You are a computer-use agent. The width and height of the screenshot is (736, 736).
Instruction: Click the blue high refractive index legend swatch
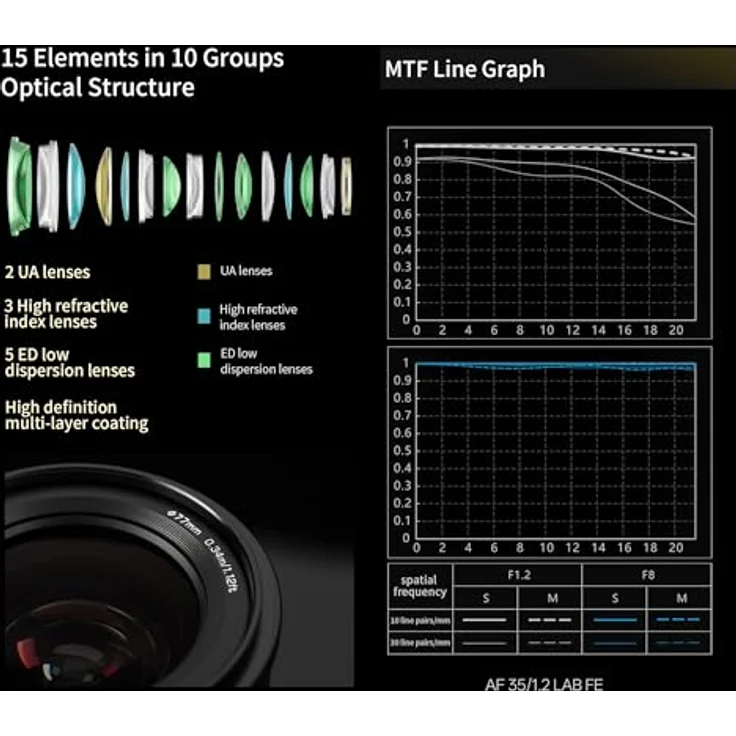pyautogui.click(x=204, y=316)
